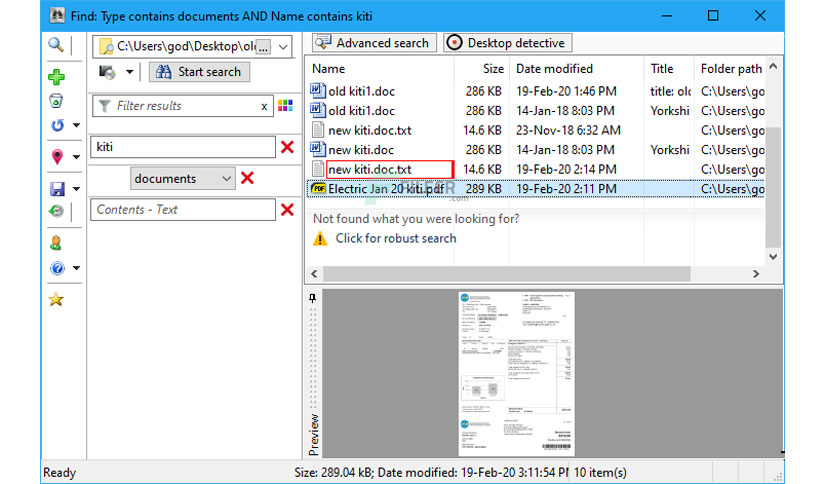Click the Filter results input field

(183, 106)
